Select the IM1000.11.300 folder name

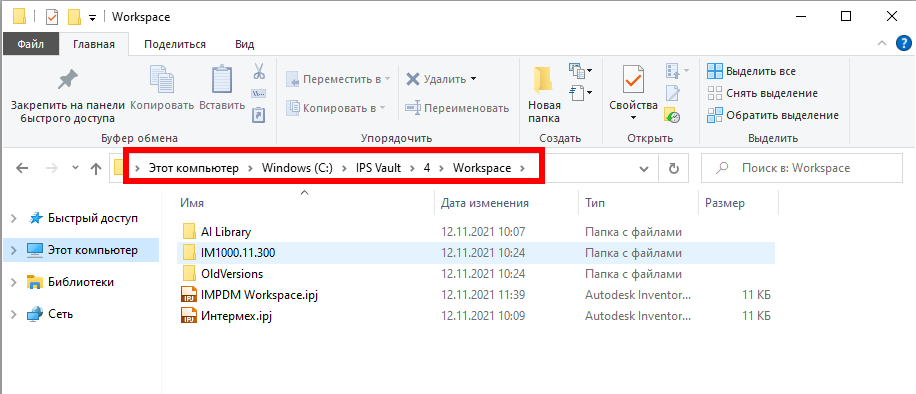coord(238,253)
